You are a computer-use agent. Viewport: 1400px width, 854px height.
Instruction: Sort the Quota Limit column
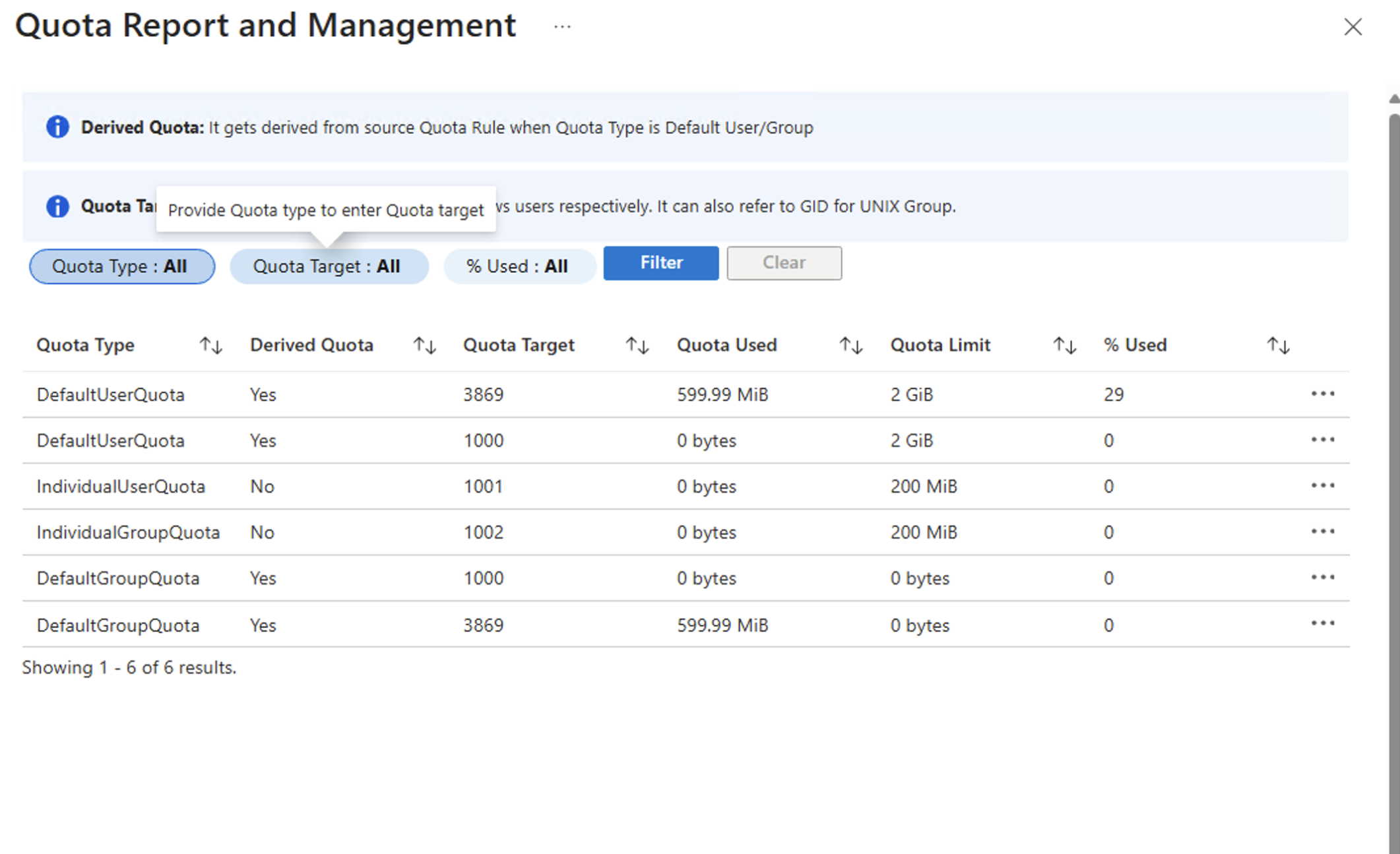coord(1064,344)
